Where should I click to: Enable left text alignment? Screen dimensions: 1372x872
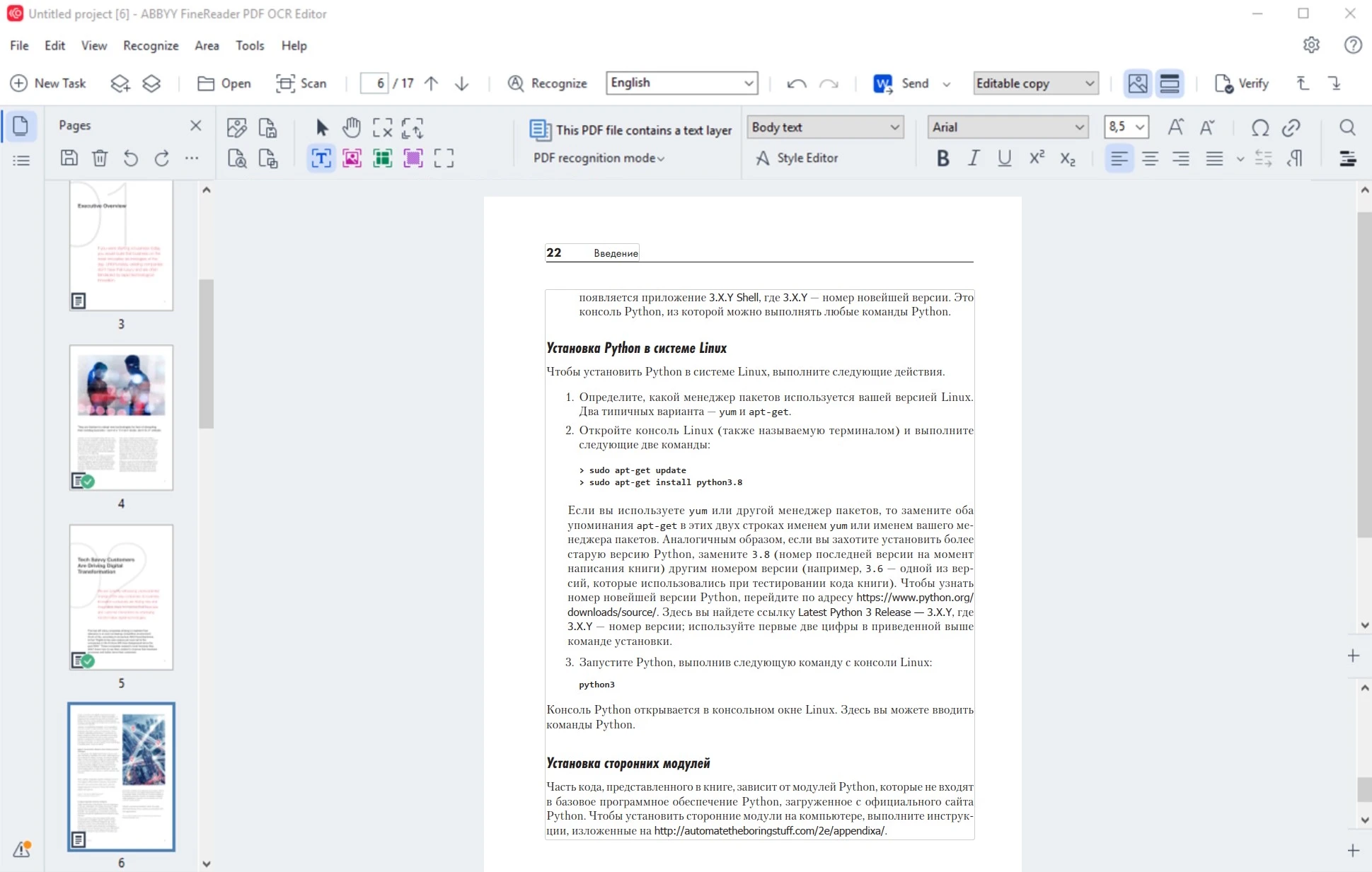click(x=1119, y=158)
